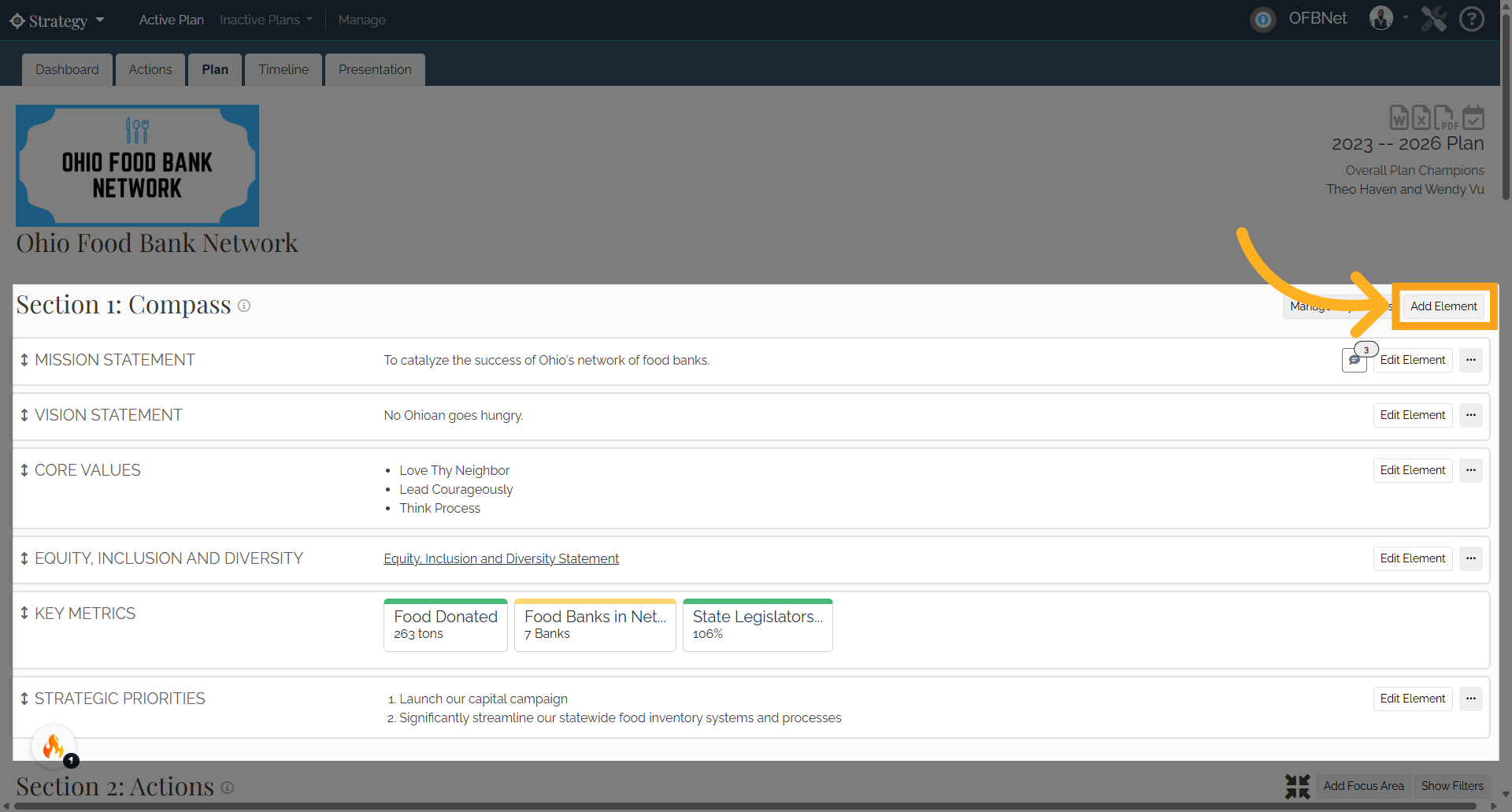Switch to the Dashboard tab
The image size is (1512, 812).
click(67, 69)
